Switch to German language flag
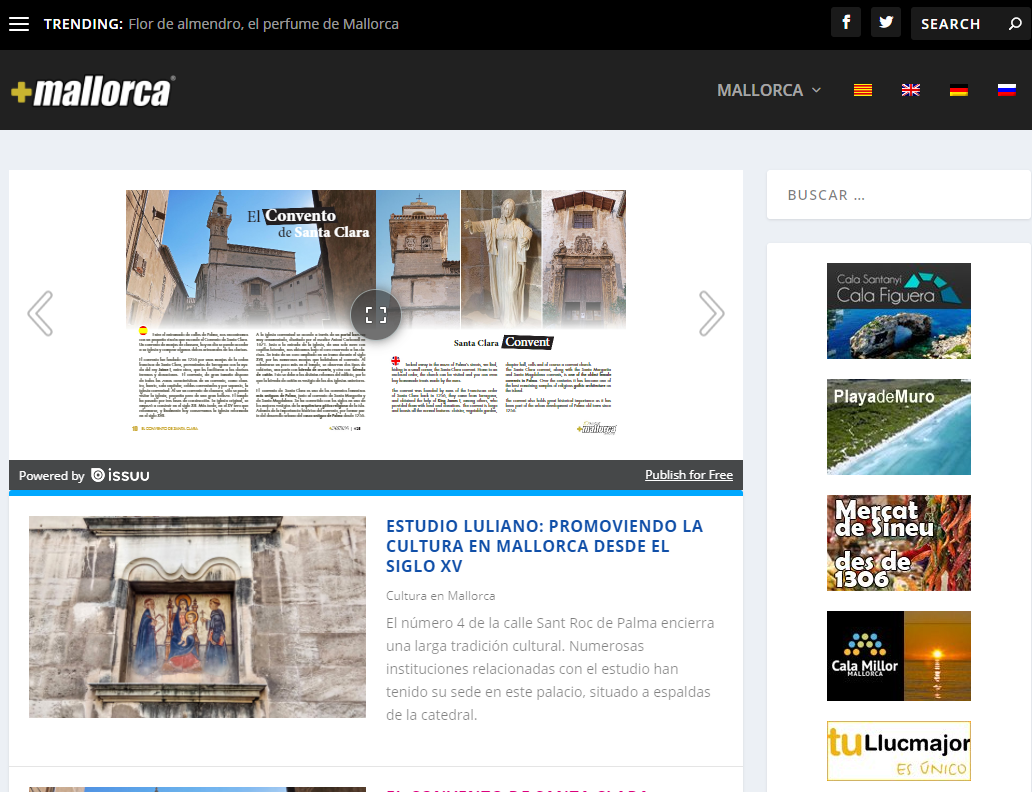This screenshot has width=1032, height=792. (x=959, y=90)
